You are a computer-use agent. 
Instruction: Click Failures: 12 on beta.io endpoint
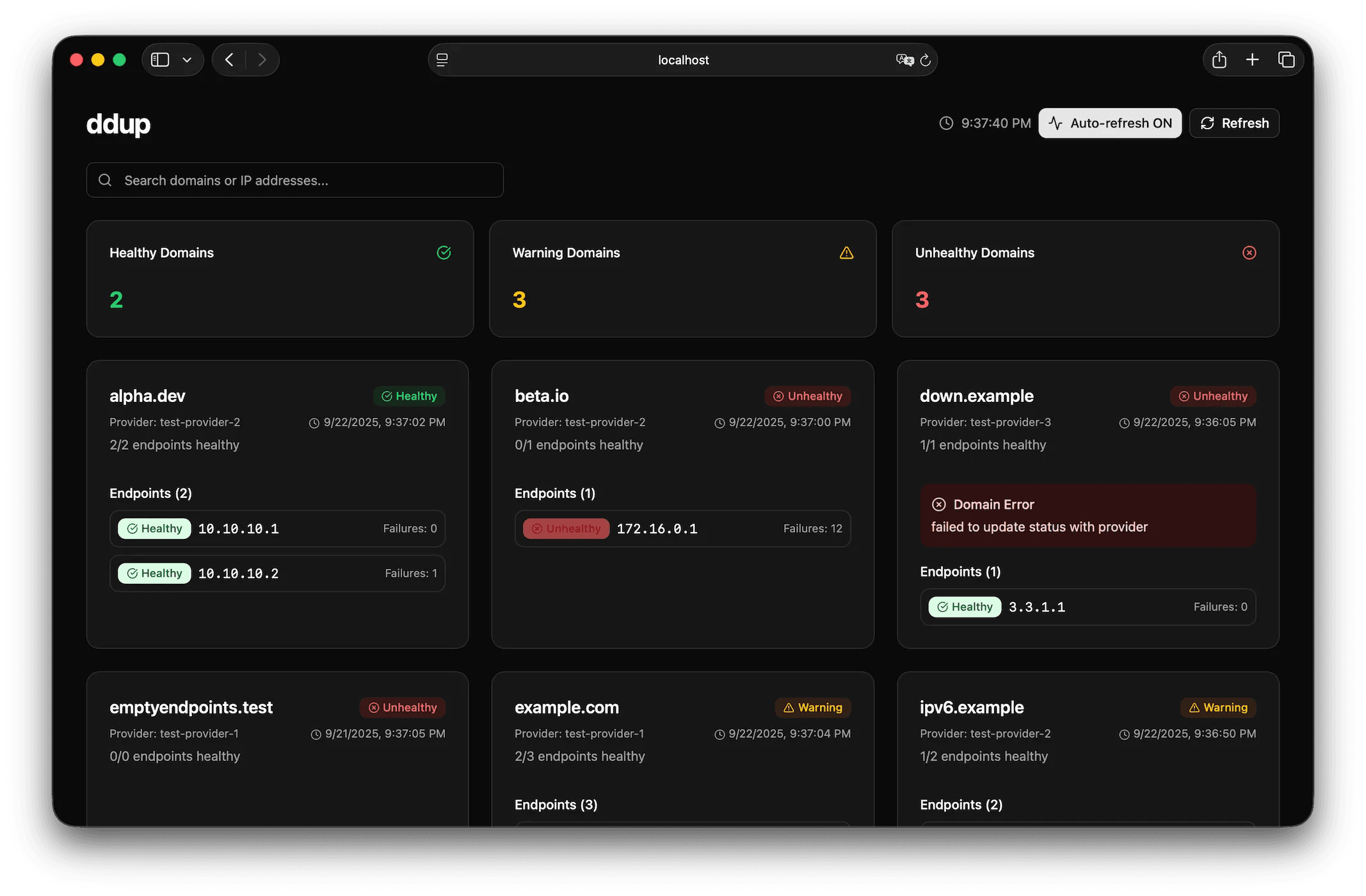(813, 529)
